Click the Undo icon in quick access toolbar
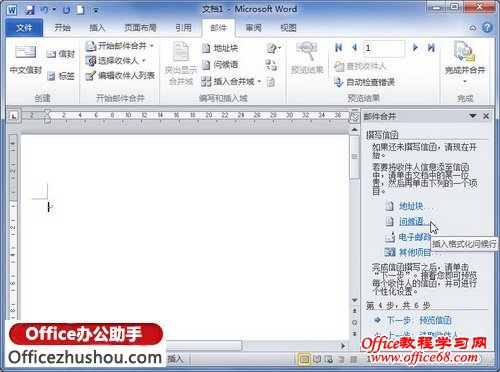The width and height of the screenshot is (500, 372). click(x=44, y=10)
